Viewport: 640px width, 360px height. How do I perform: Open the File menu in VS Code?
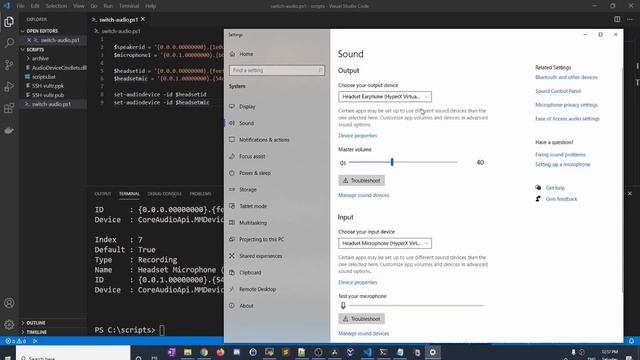pos(20,6)
